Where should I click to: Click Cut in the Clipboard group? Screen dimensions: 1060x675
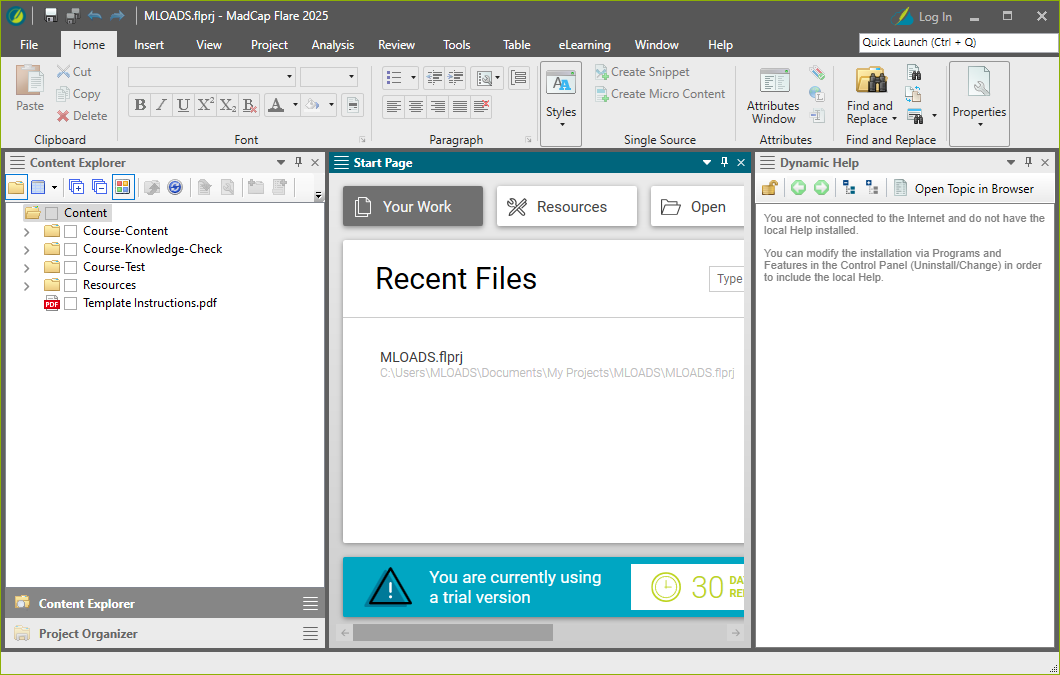pyautogui.click(x=74, y=72)
